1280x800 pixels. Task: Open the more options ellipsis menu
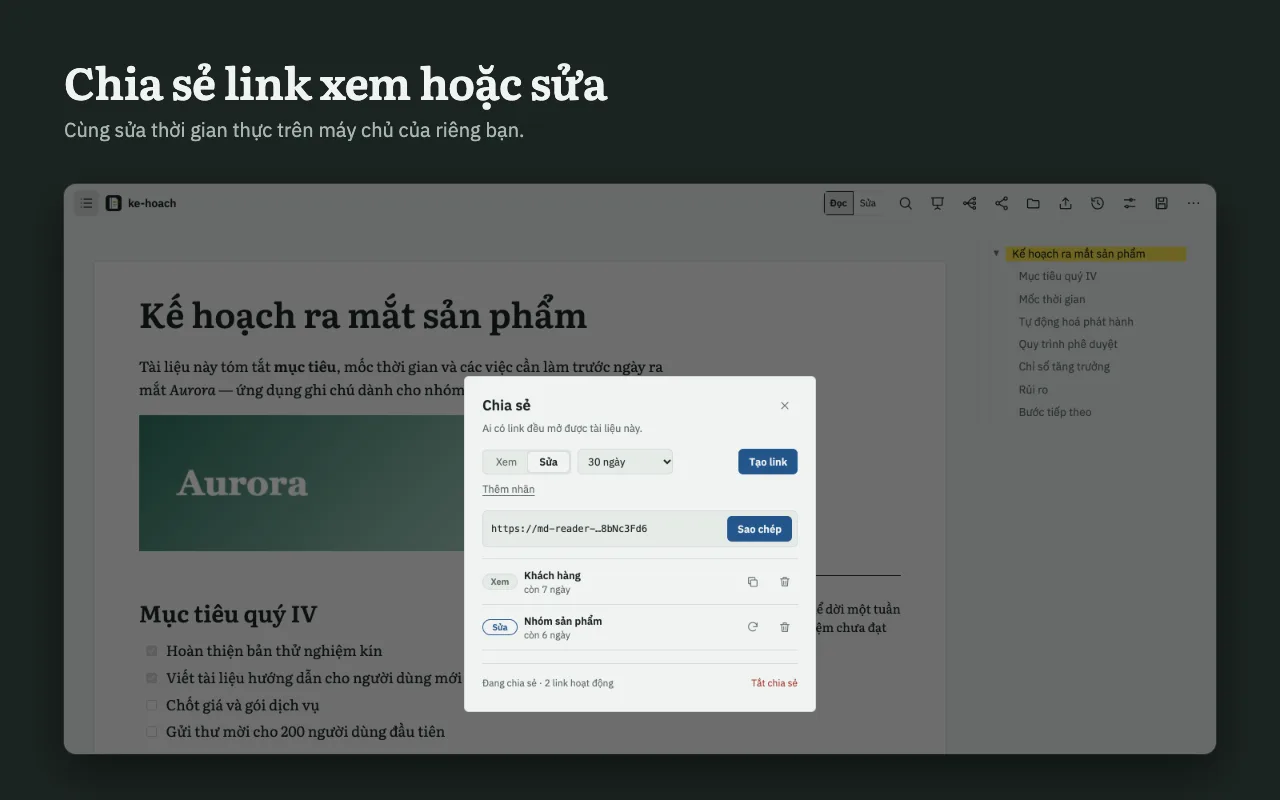tap(1193, 203)
